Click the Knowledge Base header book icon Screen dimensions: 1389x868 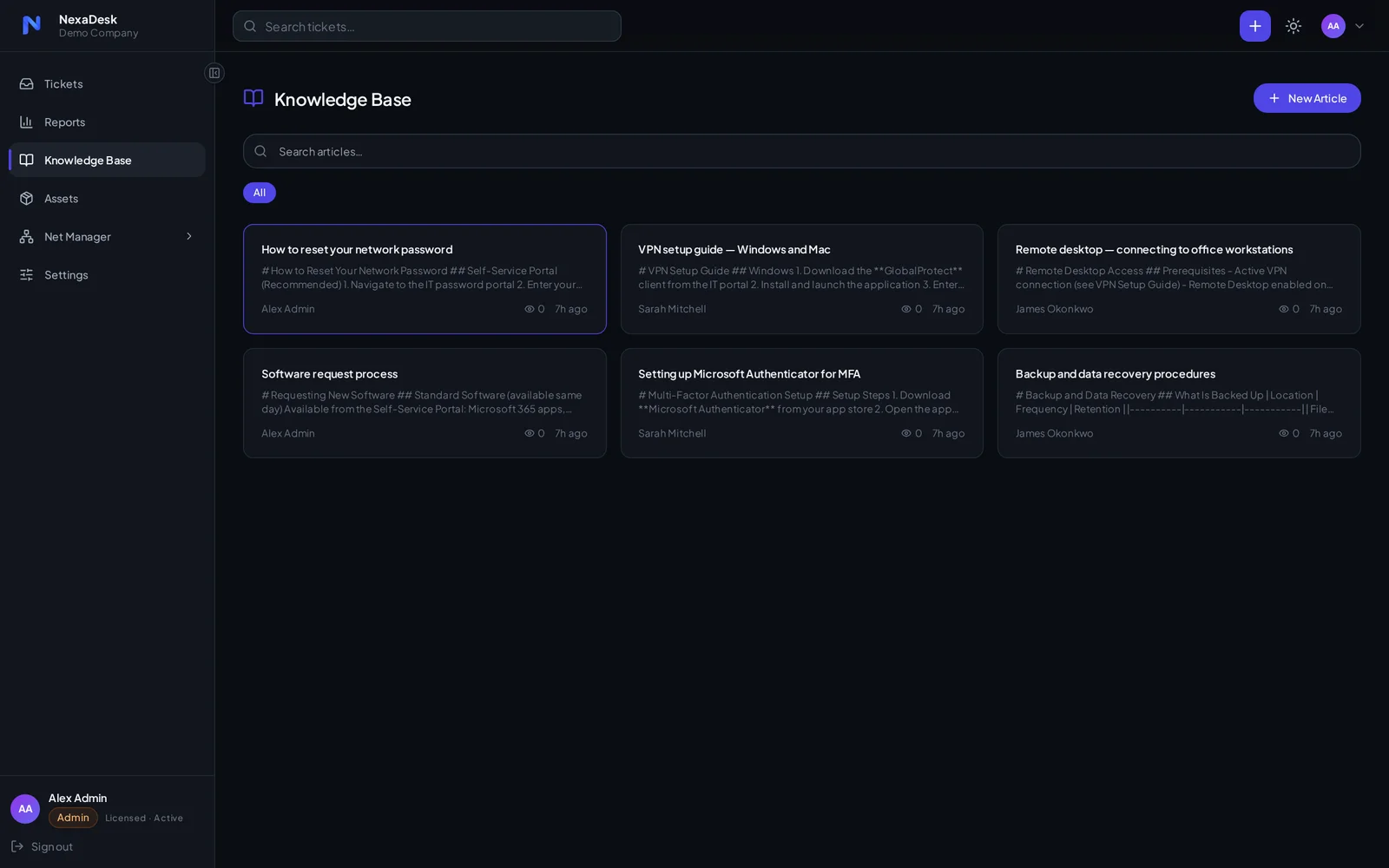click(253, 98)
